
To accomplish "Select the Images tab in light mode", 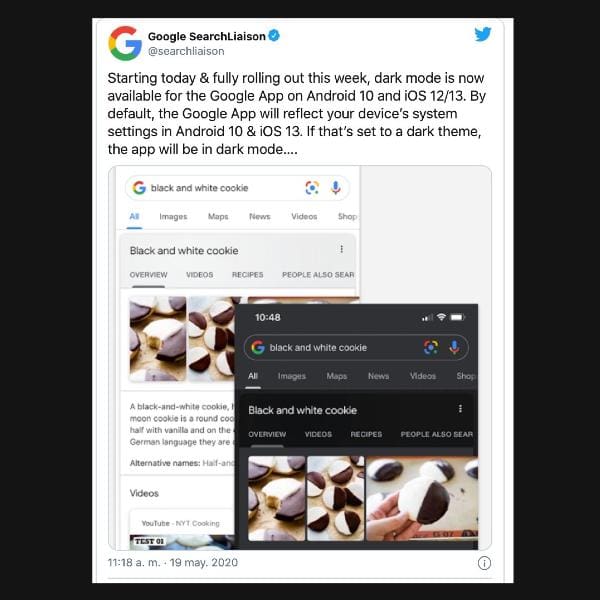I will tap(173, 217).
